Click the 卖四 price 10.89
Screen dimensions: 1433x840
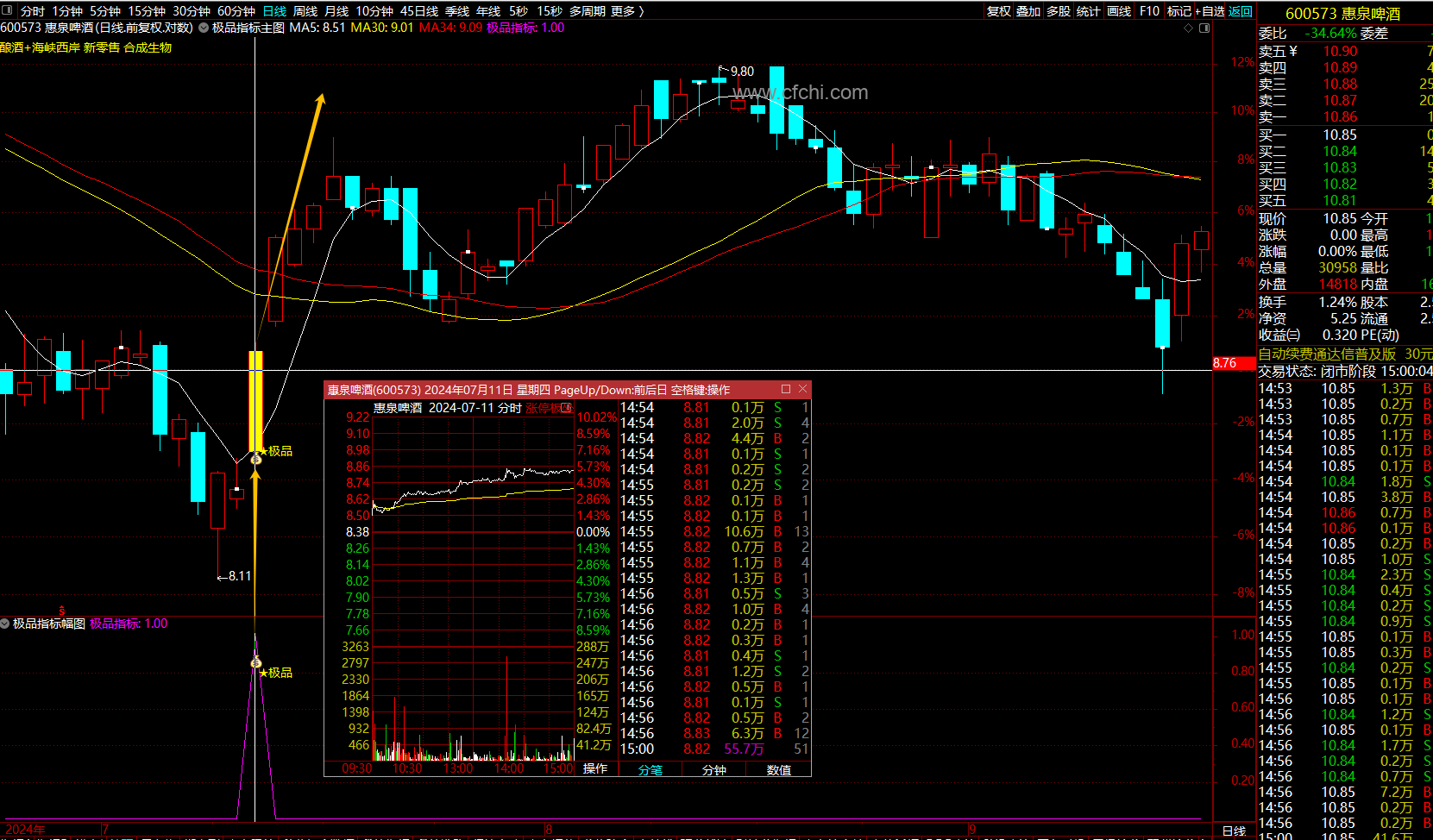tap(1340, 68)
